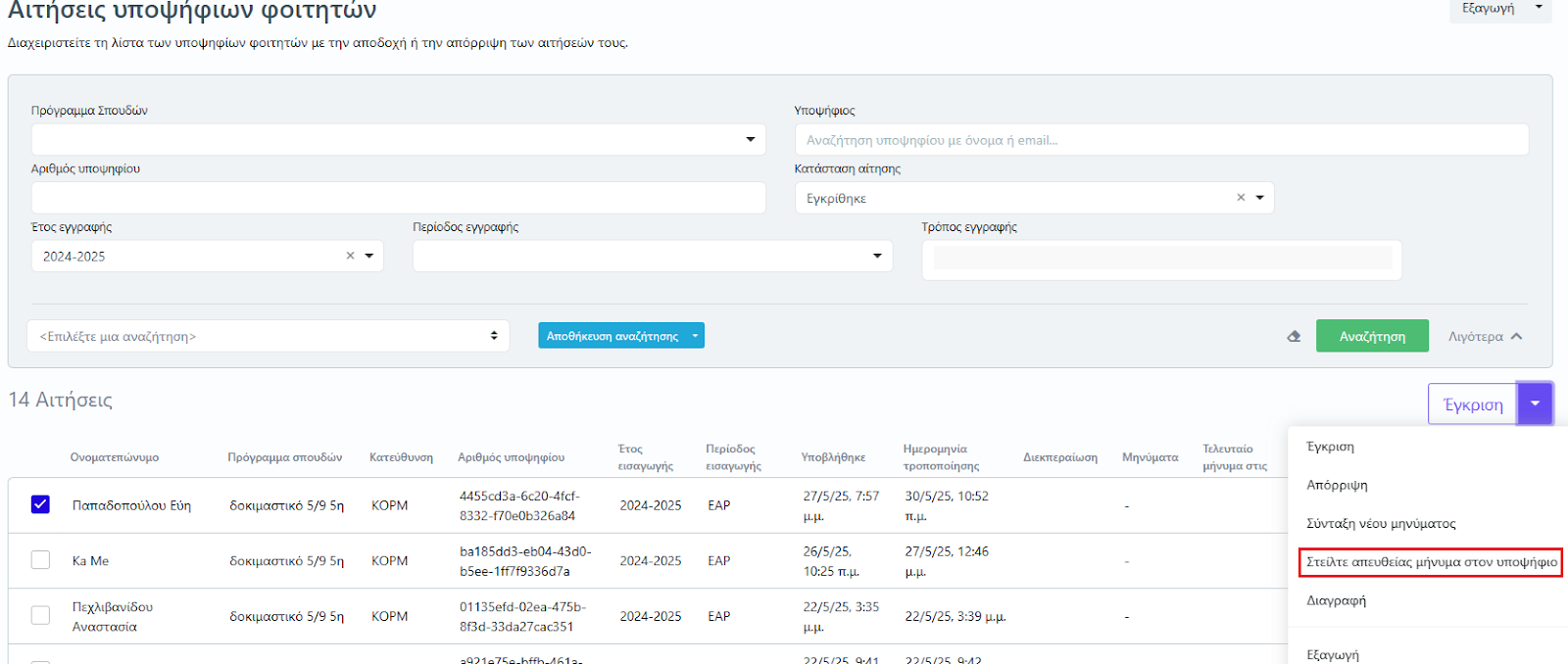The width and height of the screenshot is (1568, 664).
Task: Click candidate number ba185dd3-eb04-43d0-b5ee-1ff7f9336d7a
Action: point(525,561)
